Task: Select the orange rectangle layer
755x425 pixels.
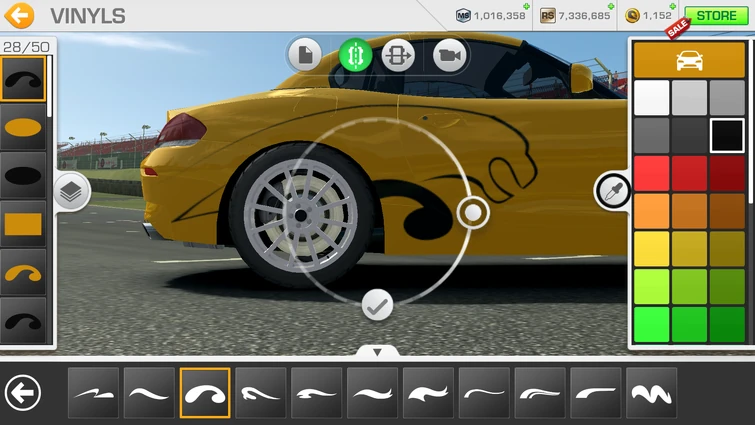Action: point(23,224)
